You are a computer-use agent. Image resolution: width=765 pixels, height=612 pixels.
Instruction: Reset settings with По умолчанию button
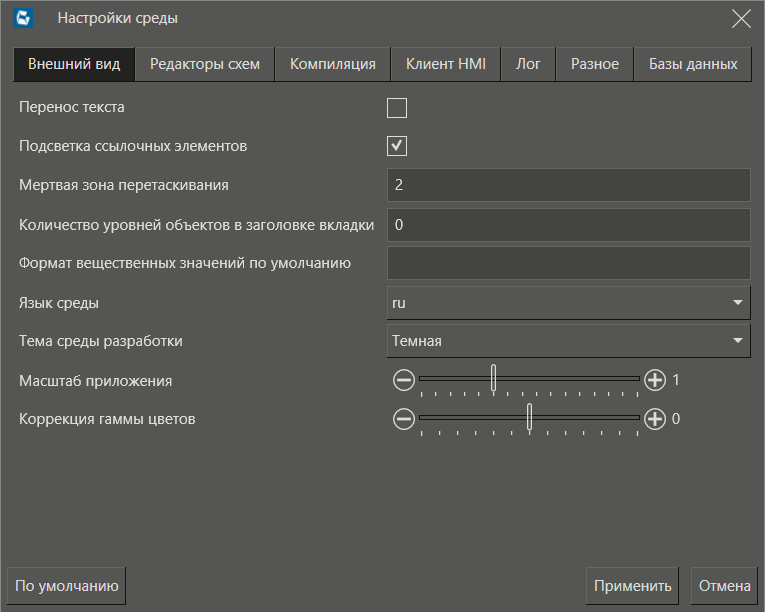tap(67, 586)
